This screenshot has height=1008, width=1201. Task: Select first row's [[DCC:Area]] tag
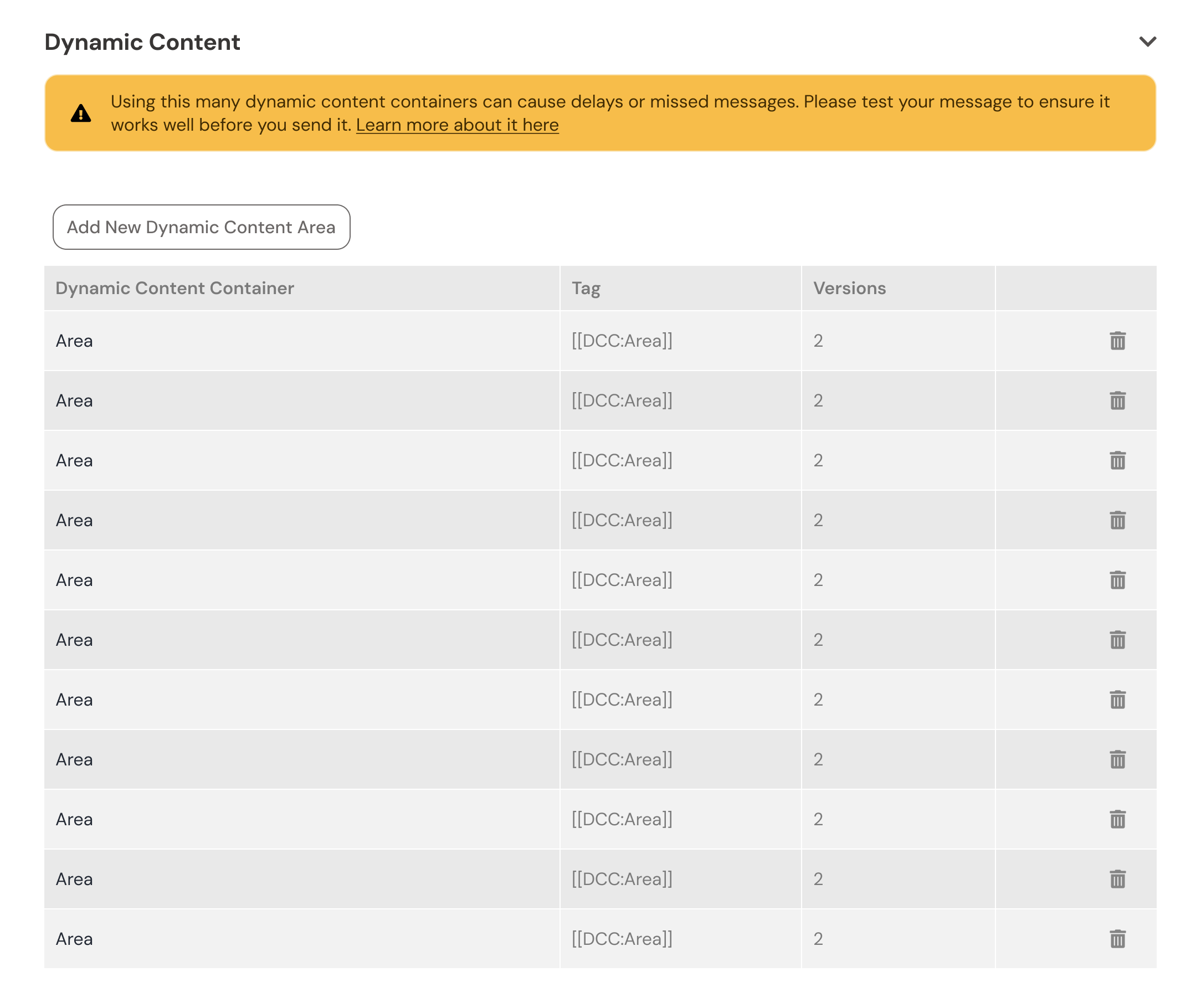click(622, 341)
